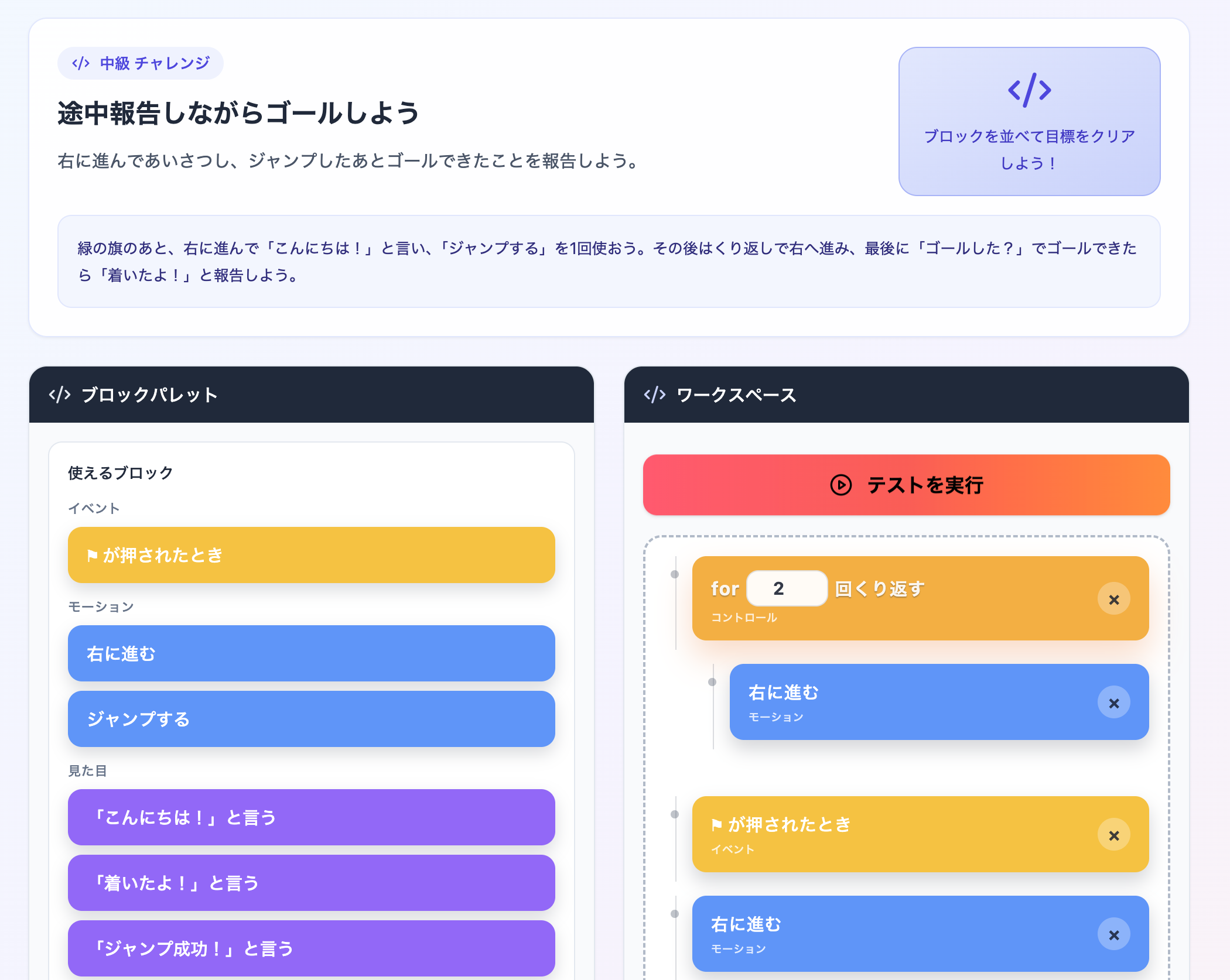Screen dimensions: 1230x980
Task: Choose 「ジャンプ成功！」と言う palette block
Action: (311, 948)
